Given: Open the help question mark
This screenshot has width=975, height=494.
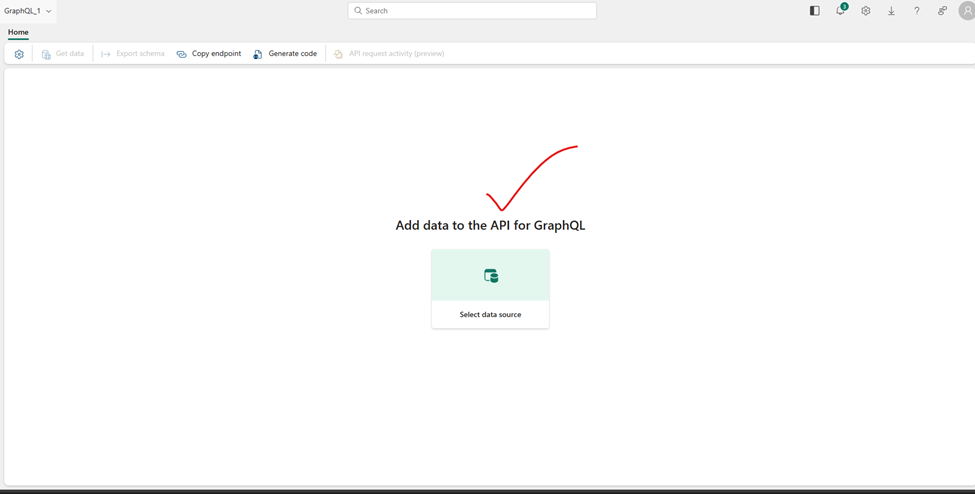Looking at the screenshot, I should [x=917, y=11].
